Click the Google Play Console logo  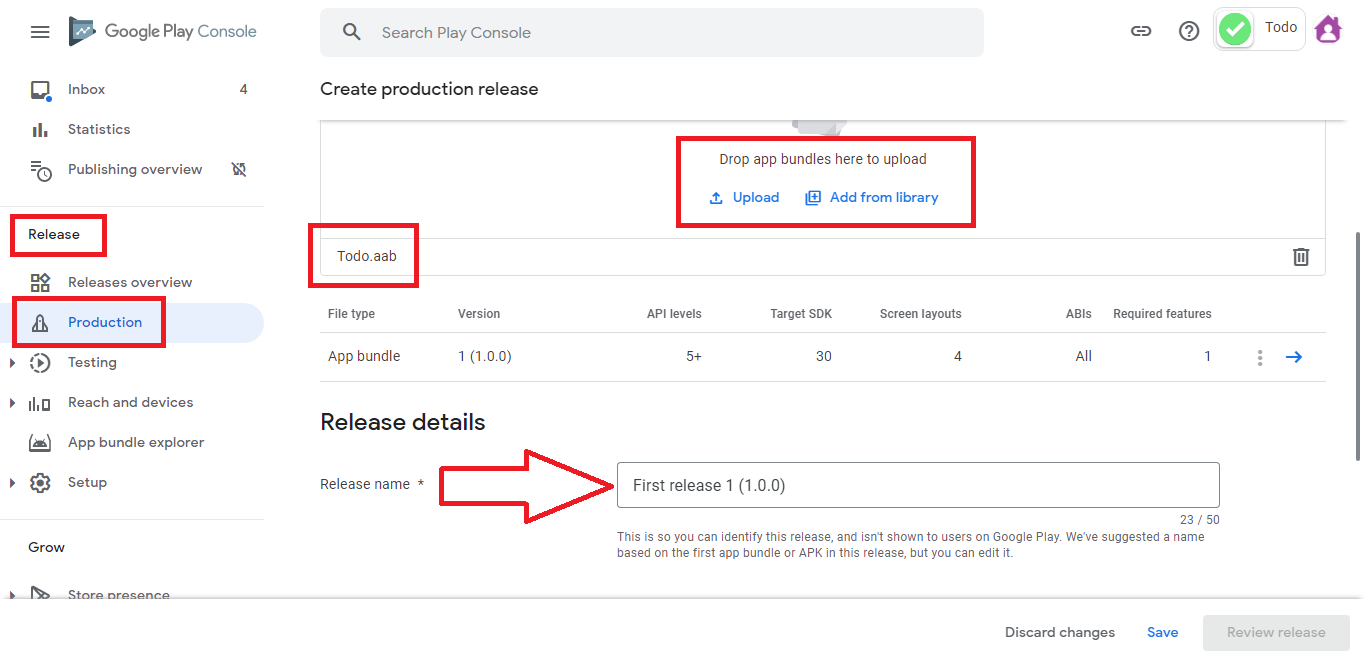[163, 31]
